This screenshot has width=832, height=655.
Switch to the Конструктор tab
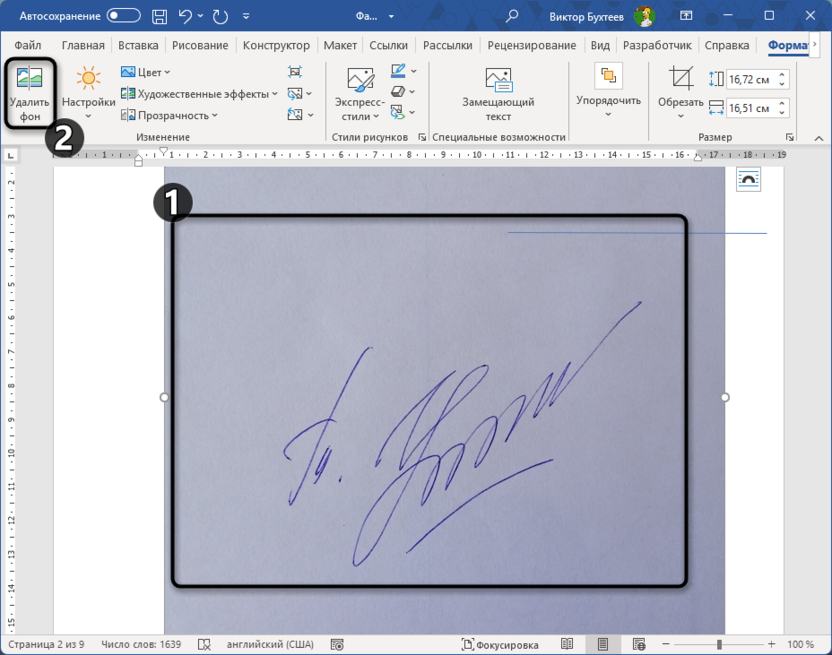pos(276,46)
